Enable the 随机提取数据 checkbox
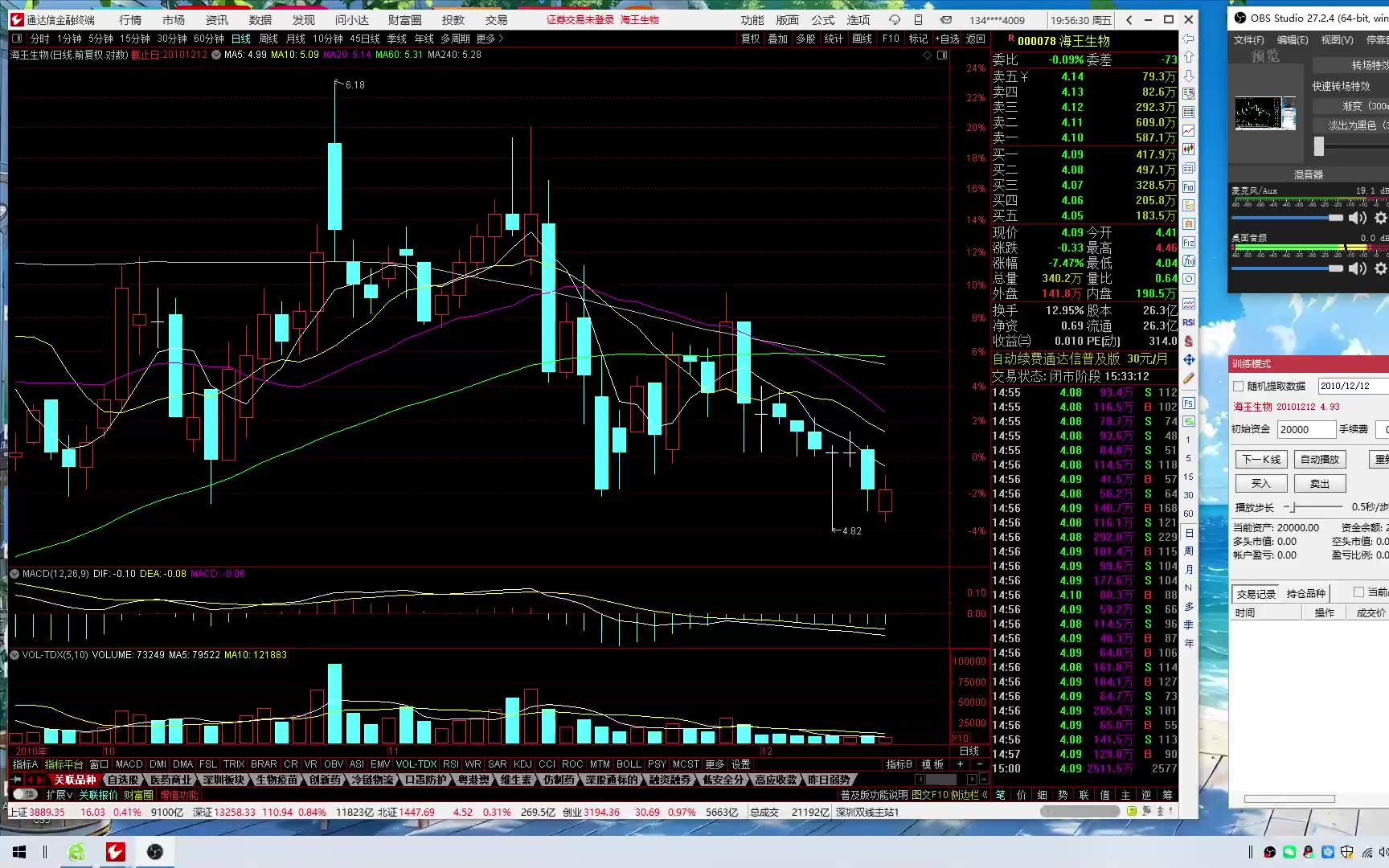The height and width of the screenshot is (868, 1389). click(1239, 386)
